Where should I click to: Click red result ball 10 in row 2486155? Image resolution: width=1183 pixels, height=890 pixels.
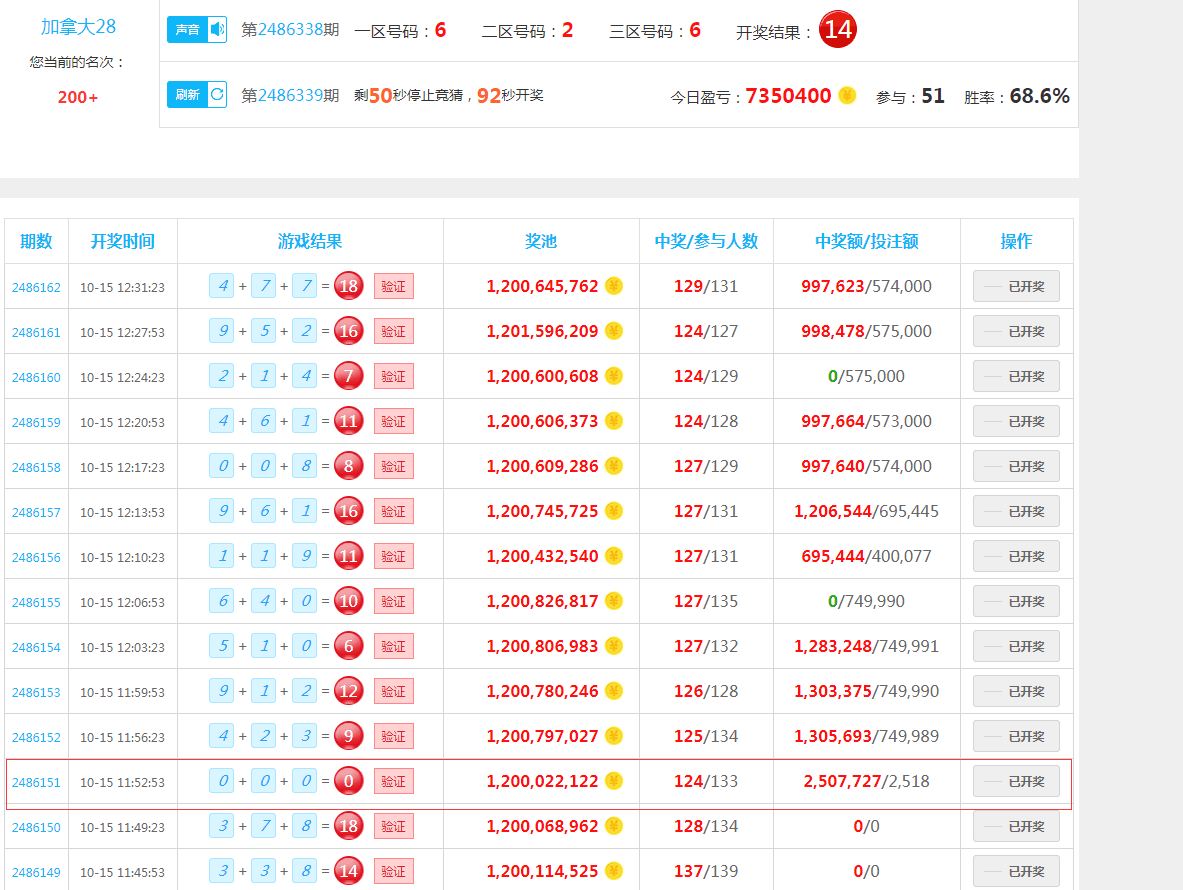349,601
